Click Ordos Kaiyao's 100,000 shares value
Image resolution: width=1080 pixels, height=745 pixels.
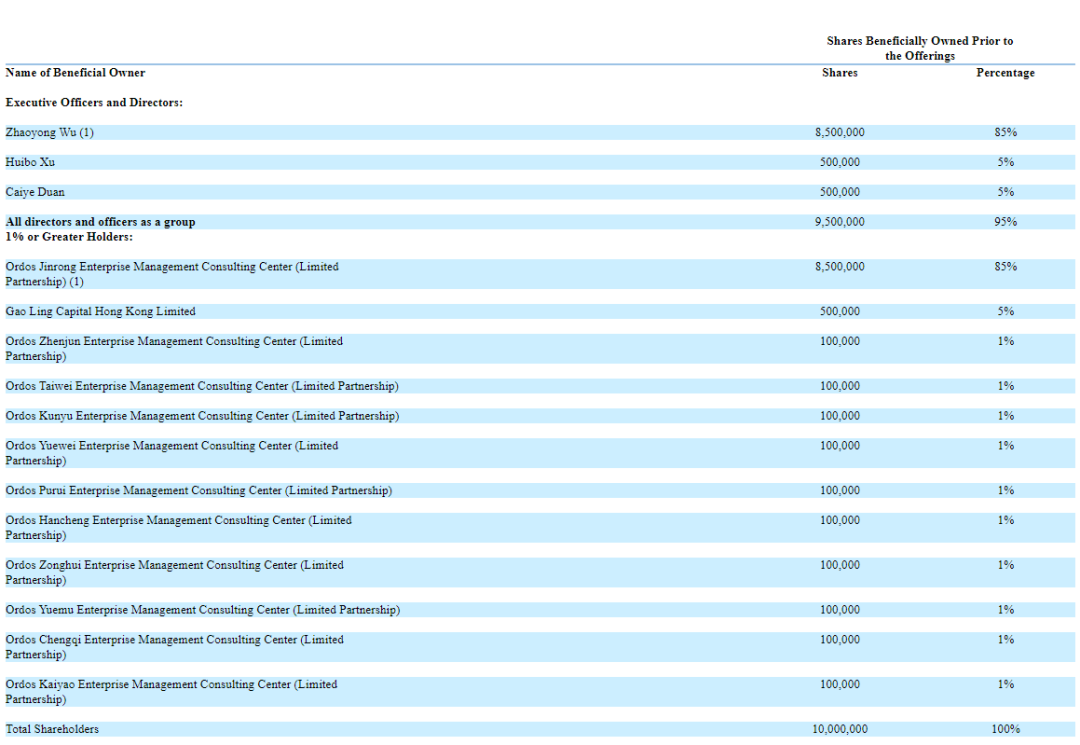(x=840, y=684)
